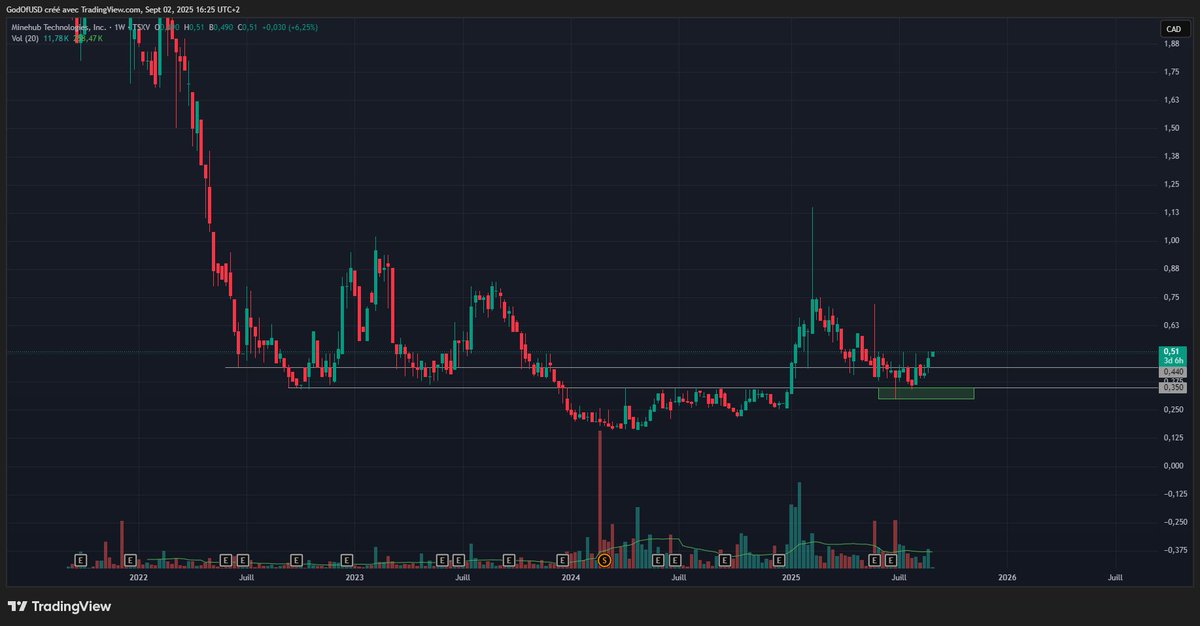
Task: Click the current price label 0,51
Action: 1172,351
